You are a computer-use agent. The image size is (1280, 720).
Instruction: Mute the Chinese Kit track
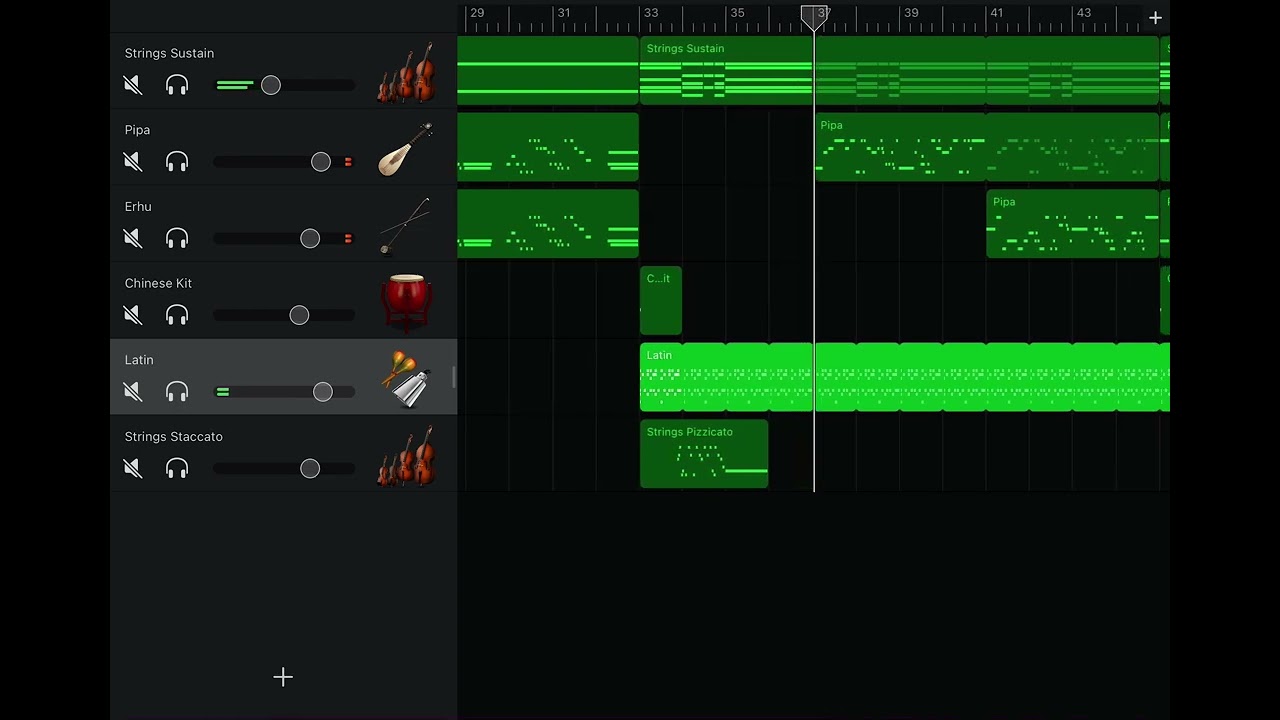(x=133, y=315)
